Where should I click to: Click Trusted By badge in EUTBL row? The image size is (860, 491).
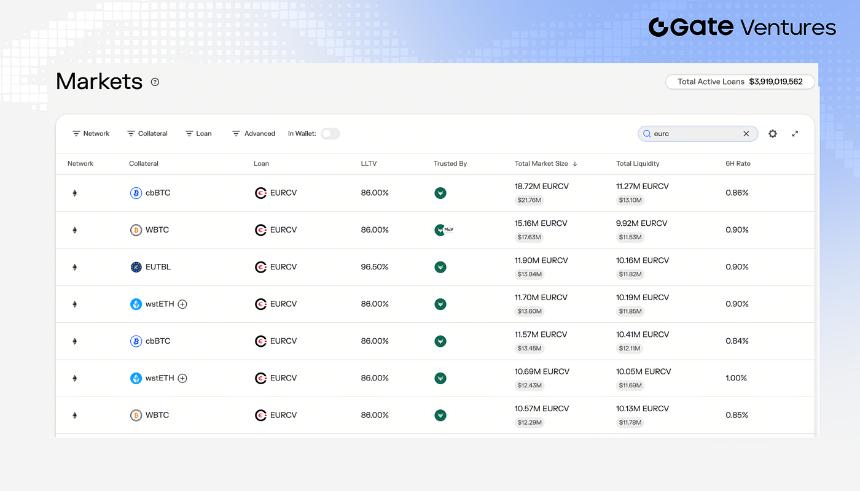click(x=440, y=267)
